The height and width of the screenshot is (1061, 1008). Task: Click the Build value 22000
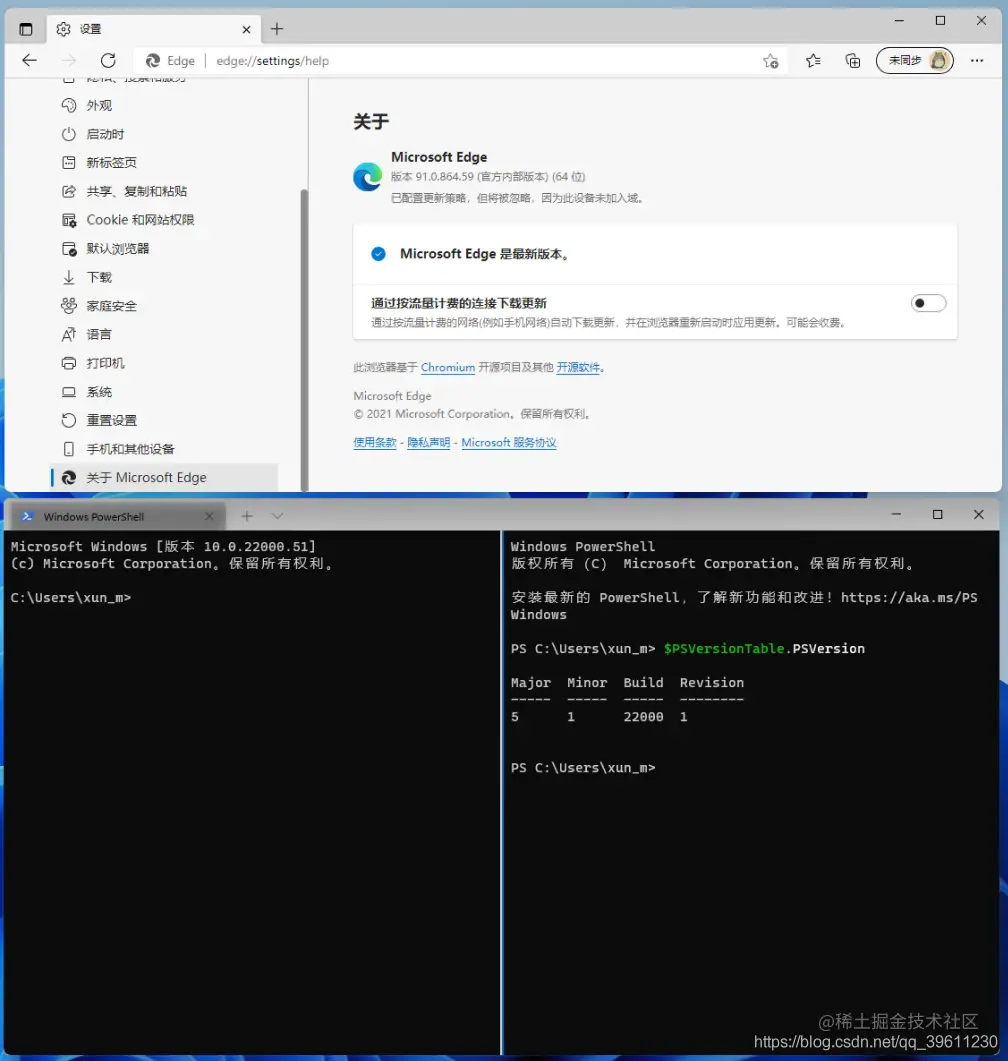(x=643, y=717)
